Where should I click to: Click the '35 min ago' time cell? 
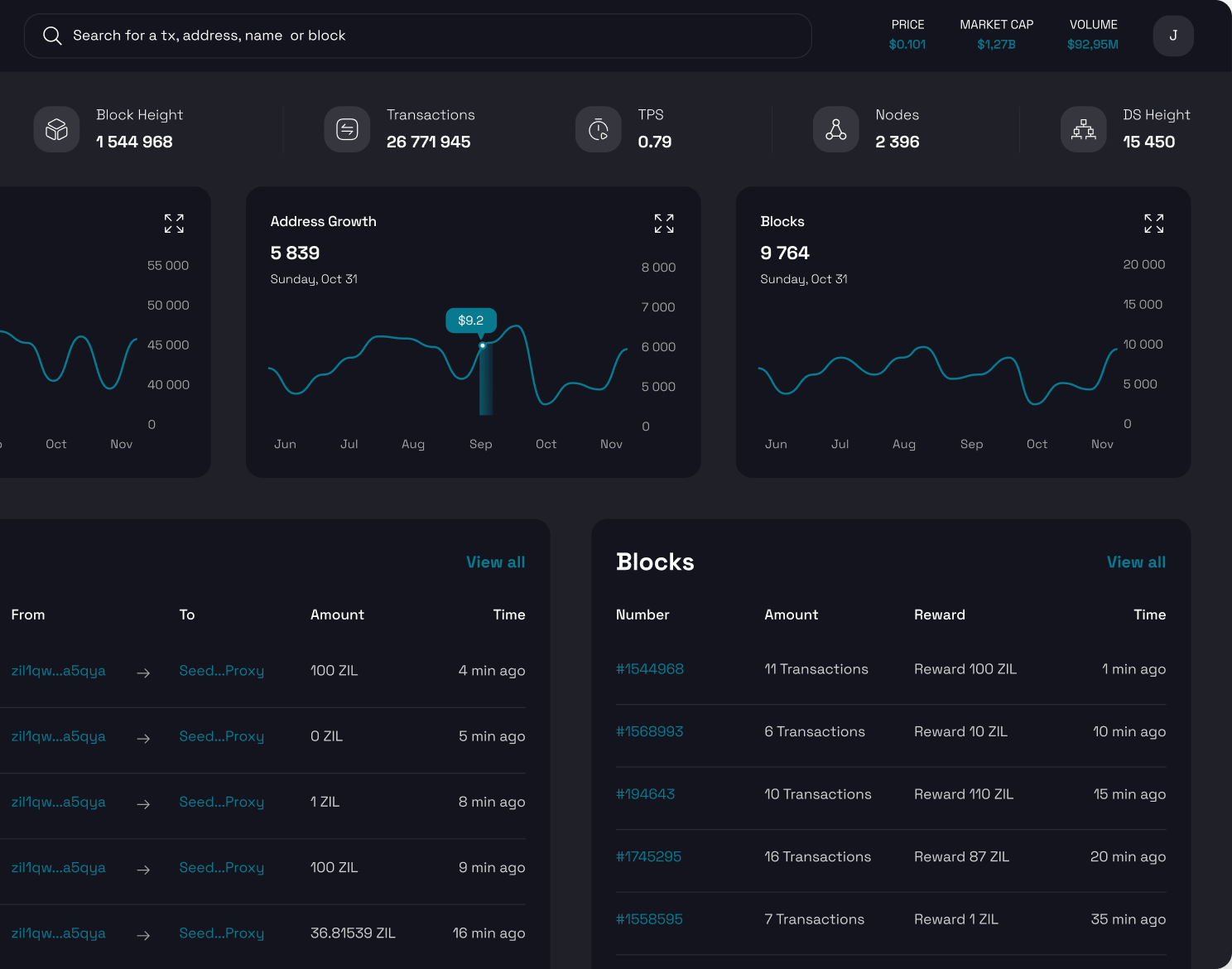[1129, 919]
